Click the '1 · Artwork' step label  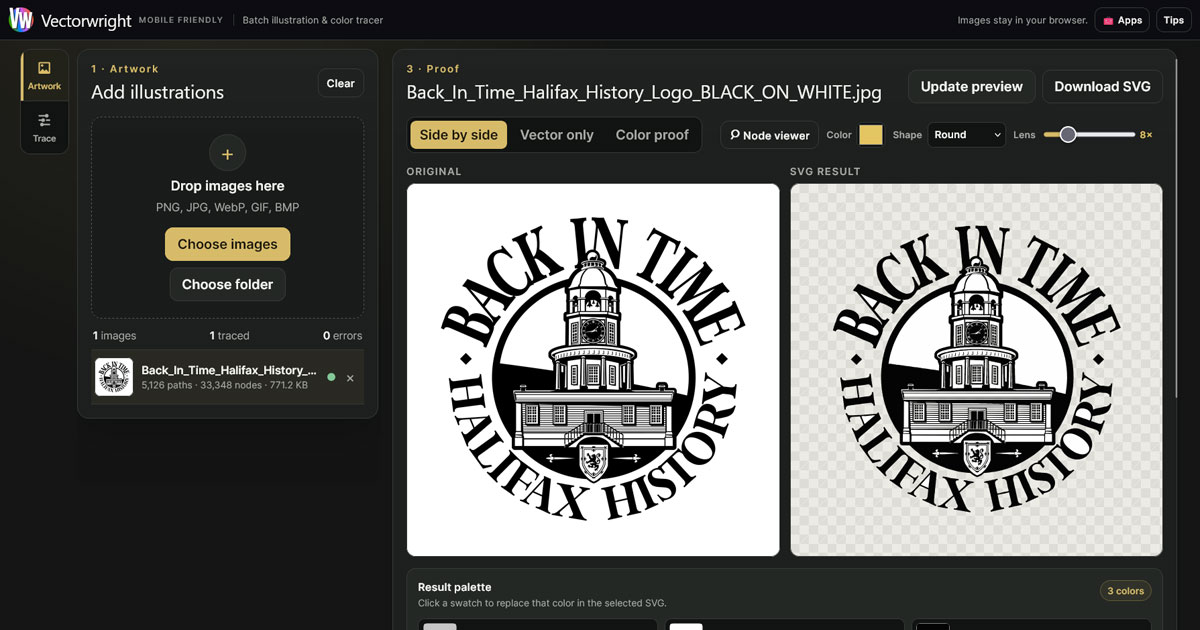[x=125, y=69]
